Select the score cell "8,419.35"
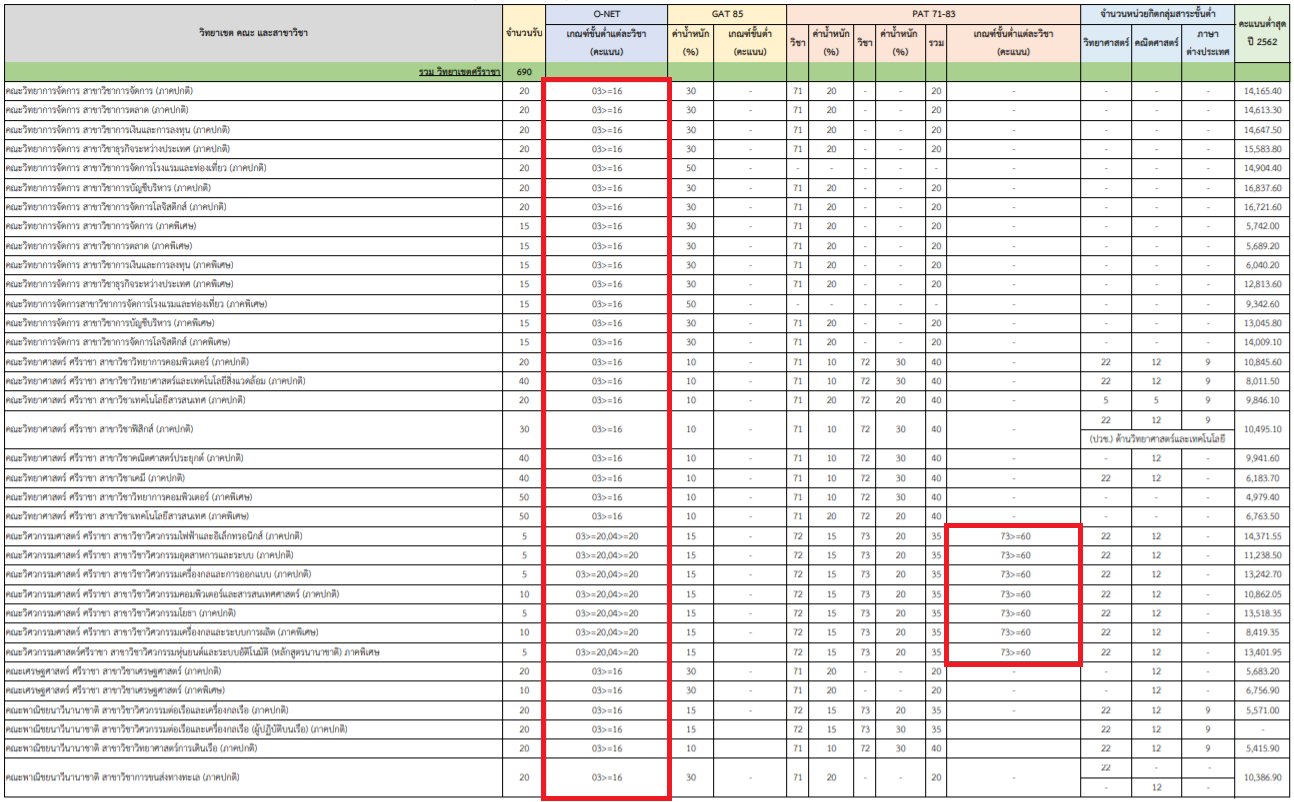 [1262, 633]
